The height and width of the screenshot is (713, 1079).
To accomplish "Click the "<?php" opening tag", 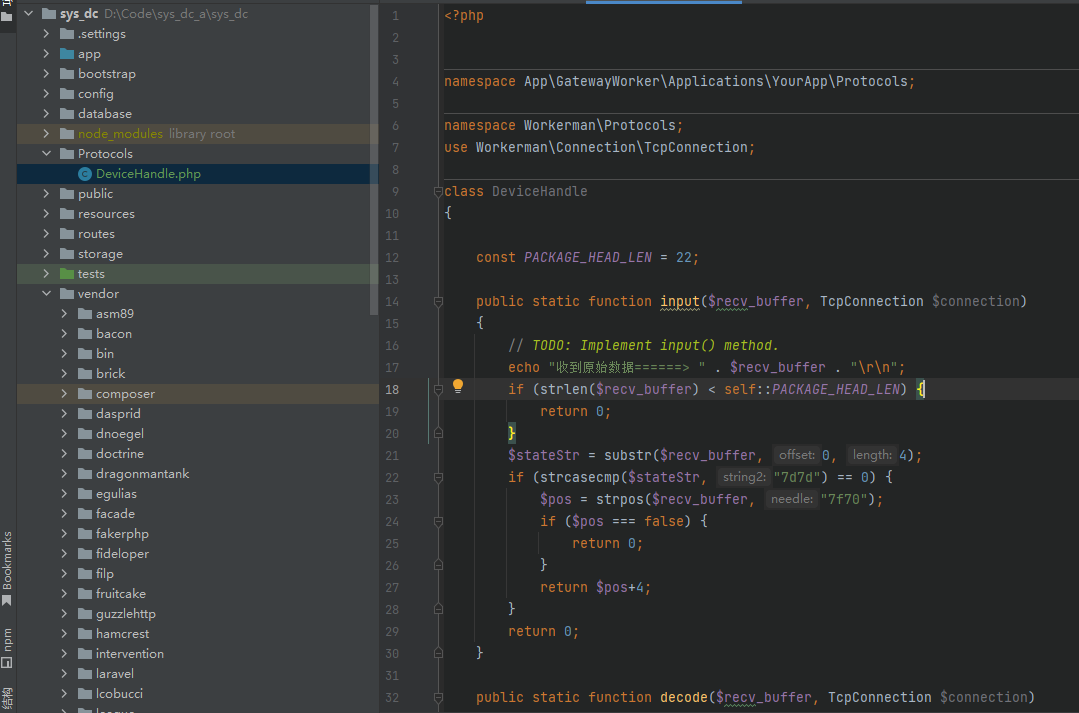I will point(464,15).
